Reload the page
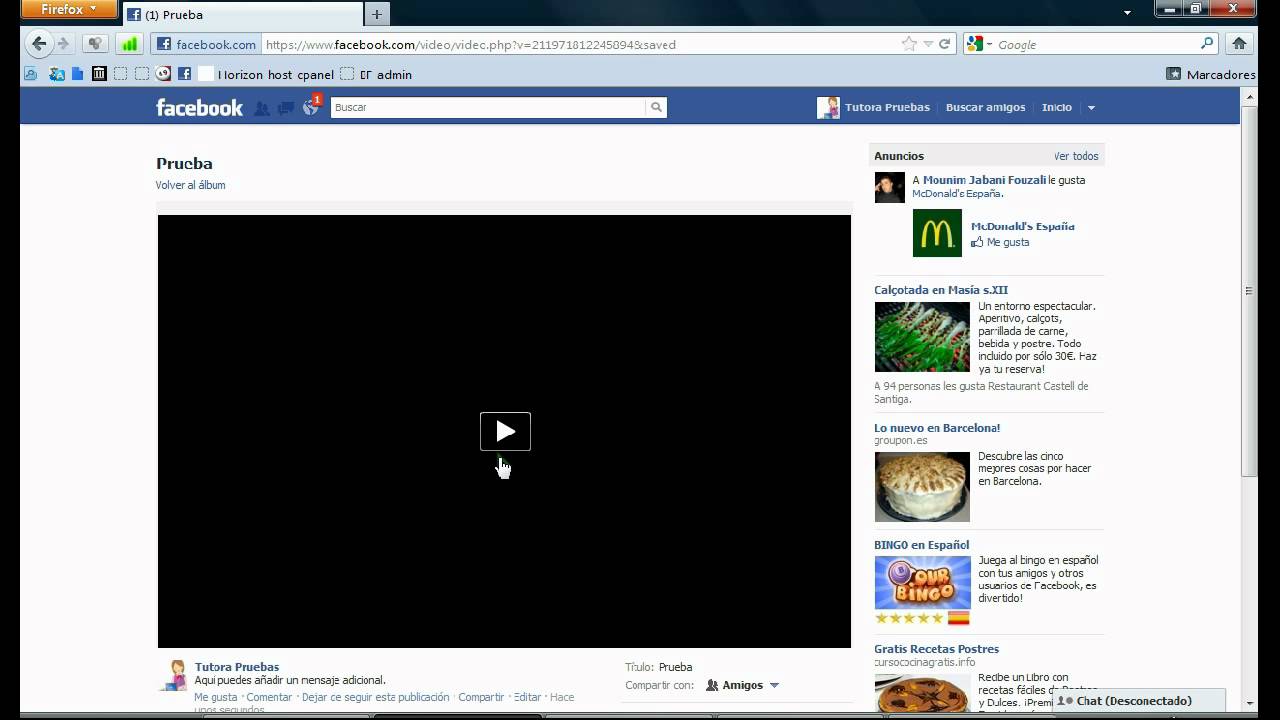The image size is (1280, 720). pyautogui.click(x=944, y=44)
